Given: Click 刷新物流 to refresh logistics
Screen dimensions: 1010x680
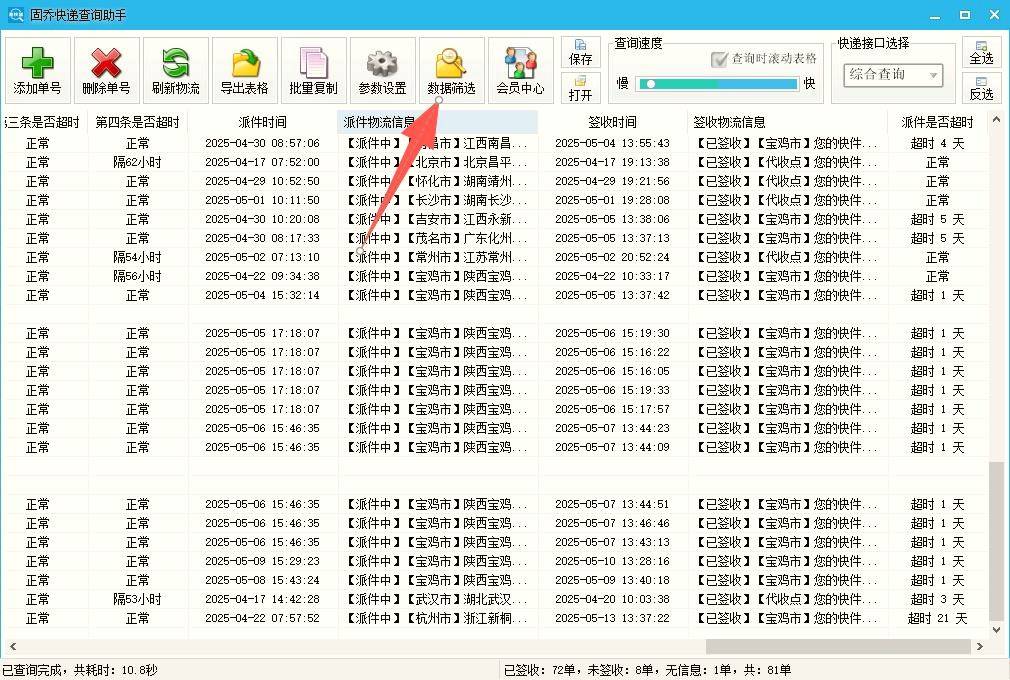Looking at the screenshot, I should click(173, 68).
